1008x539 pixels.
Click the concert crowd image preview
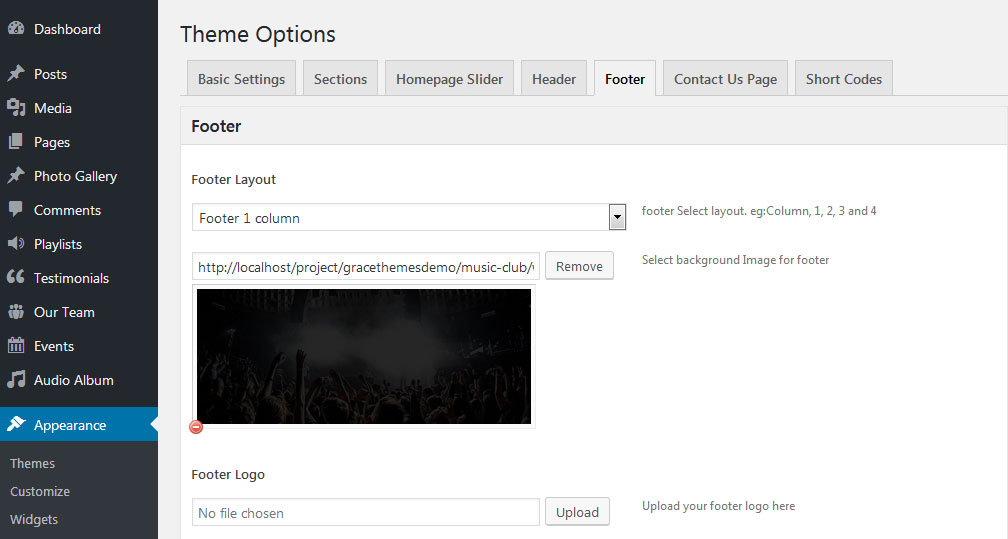pyautogui.click(x=364, y=356)
